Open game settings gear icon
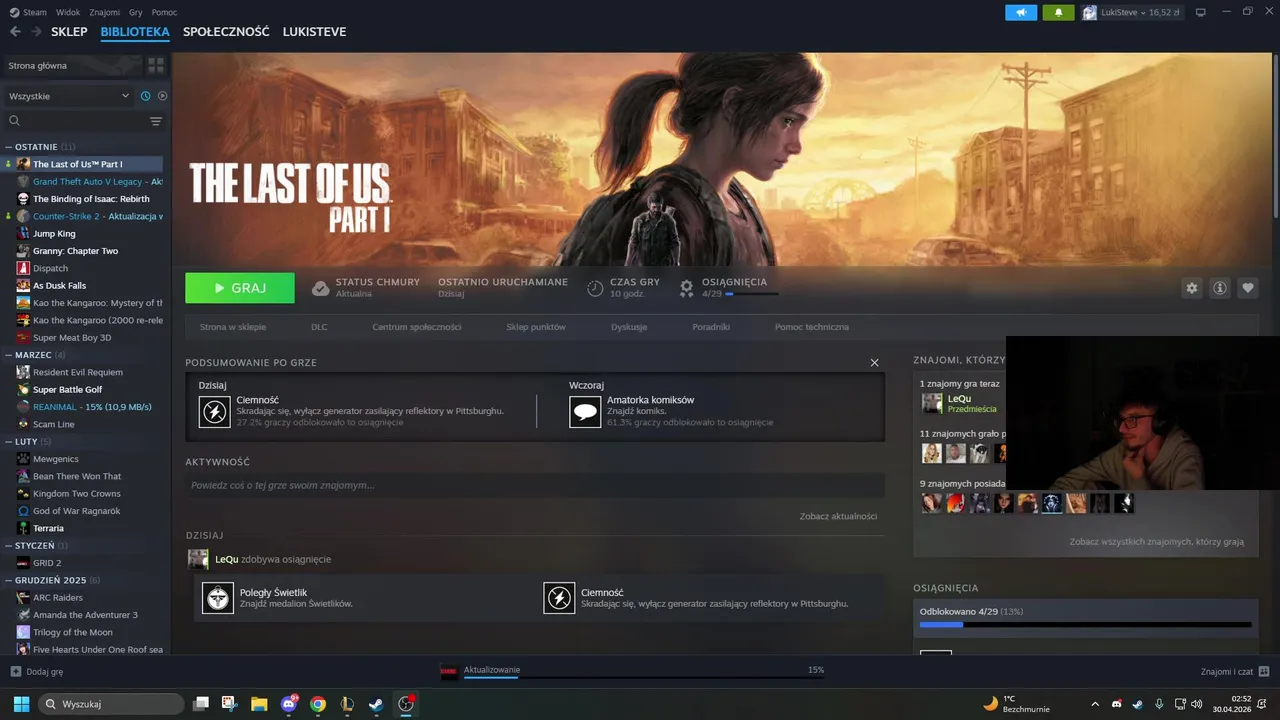 (1192, 288)
